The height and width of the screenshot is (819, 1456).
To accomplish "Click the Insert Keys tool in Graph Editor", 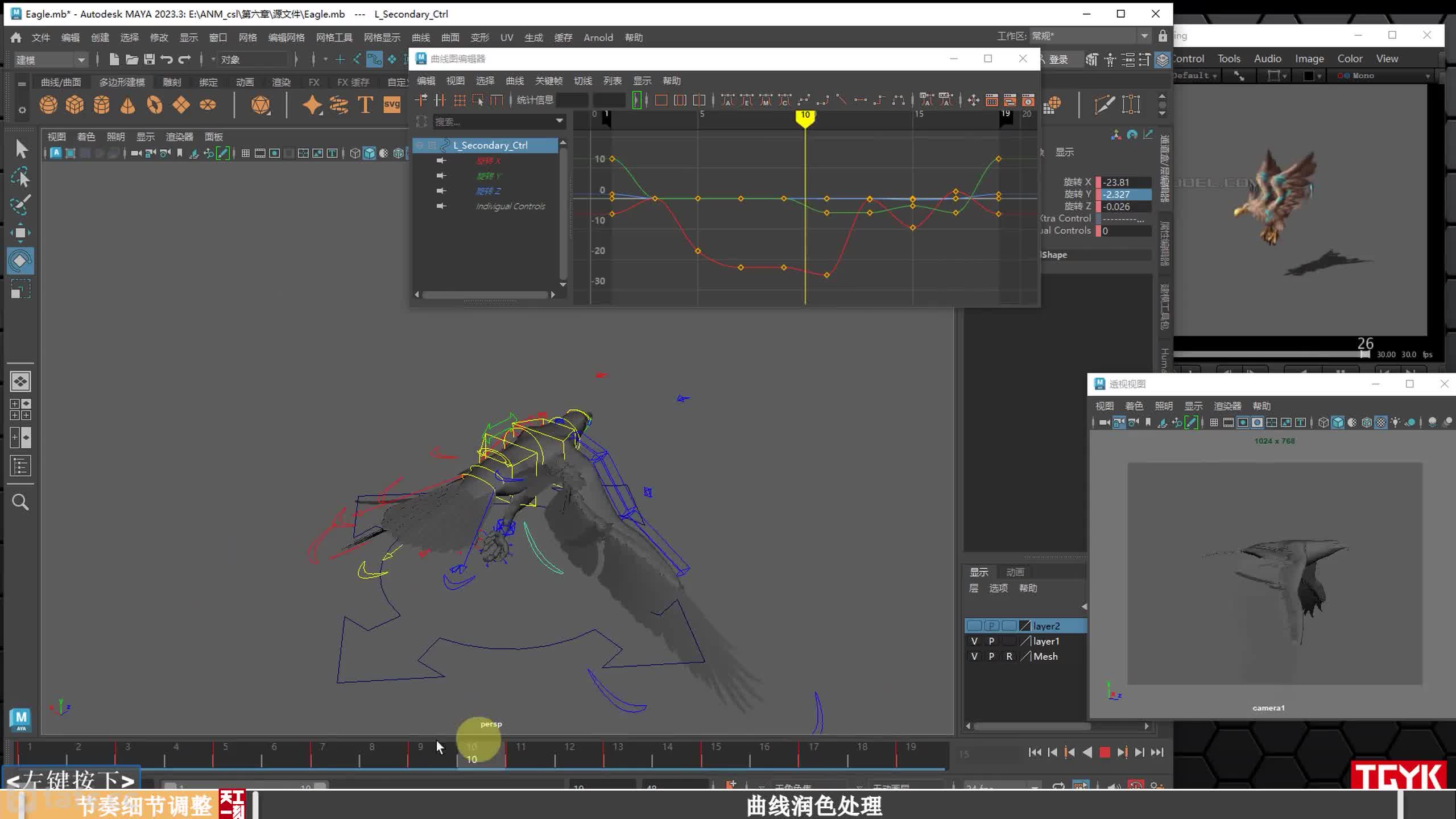I will coord(440,101).
